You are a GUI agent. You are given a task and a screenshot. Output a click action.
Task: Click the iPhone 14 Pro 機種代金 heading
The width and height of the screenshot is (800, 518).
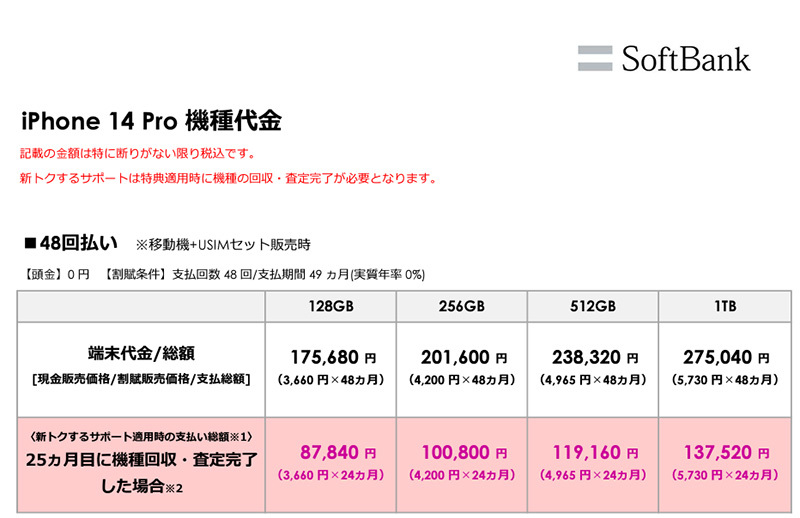pyautogui.click(x=151, y=122)
